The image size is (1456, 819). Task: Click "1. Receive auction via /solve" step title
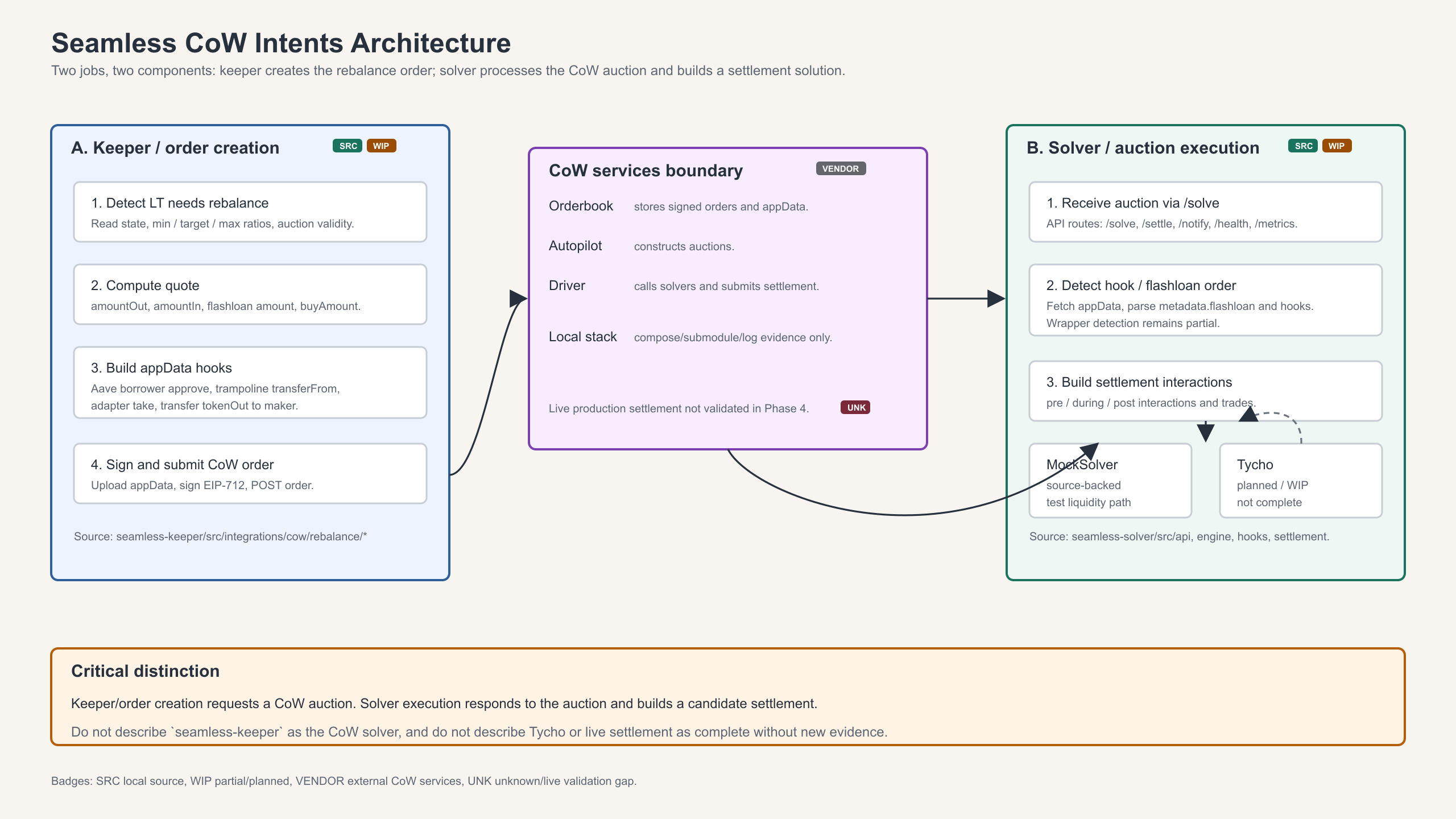[x=1133, y=203]
